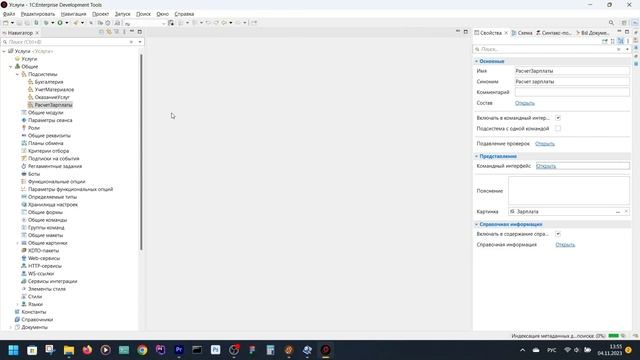Click the Роли node icon

[24, 128]
